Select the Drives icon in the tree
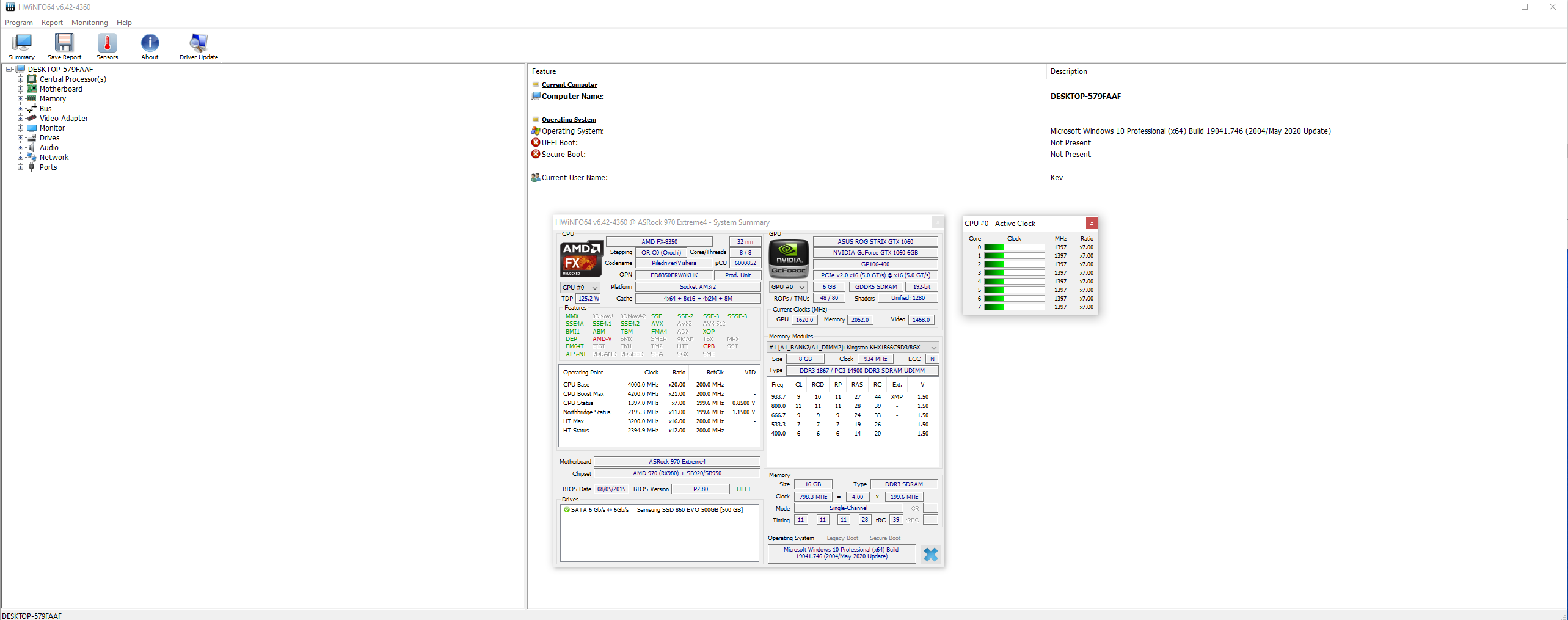Image resolution: width=1568 pixels, height=620 pixels. (32, 138)
